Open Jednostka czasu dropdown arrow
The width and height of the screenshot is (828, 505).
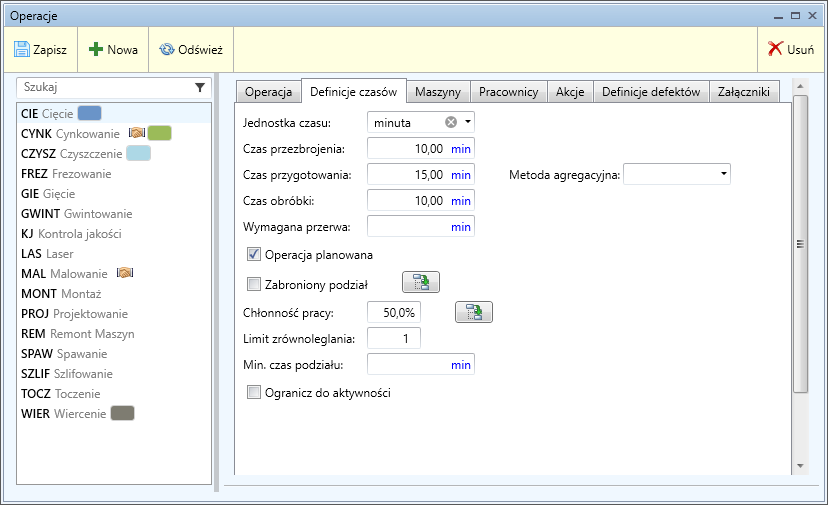point(467,122)
